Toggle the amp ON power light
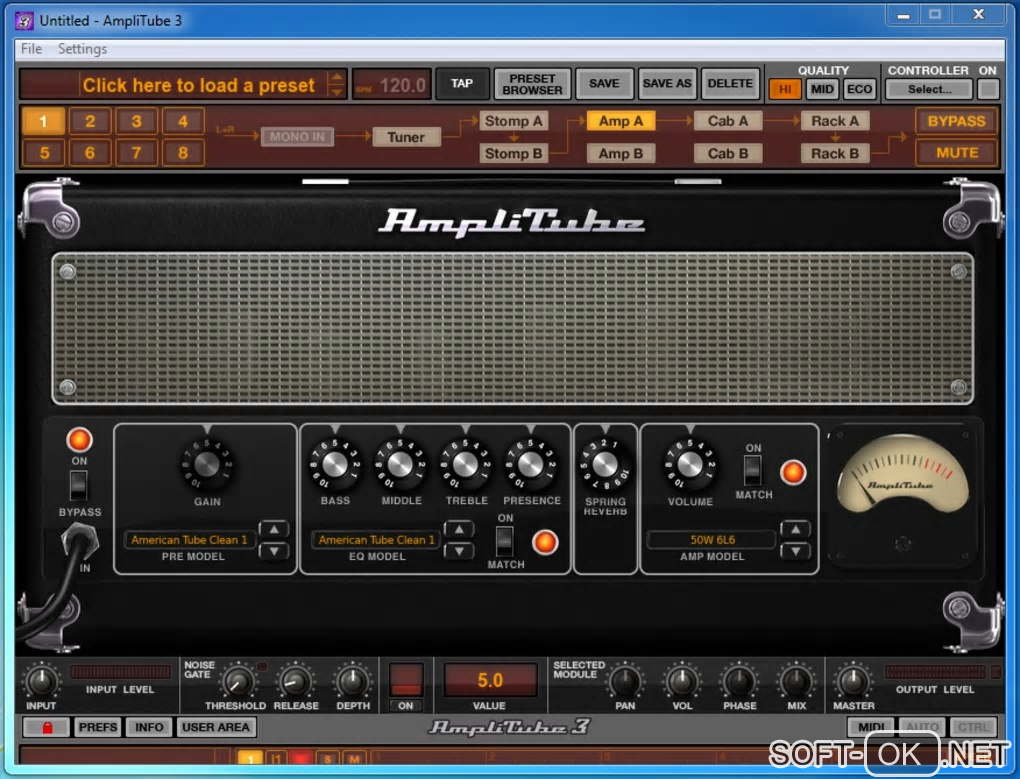Screen dimensions: 1020x779 click(79, 440)
